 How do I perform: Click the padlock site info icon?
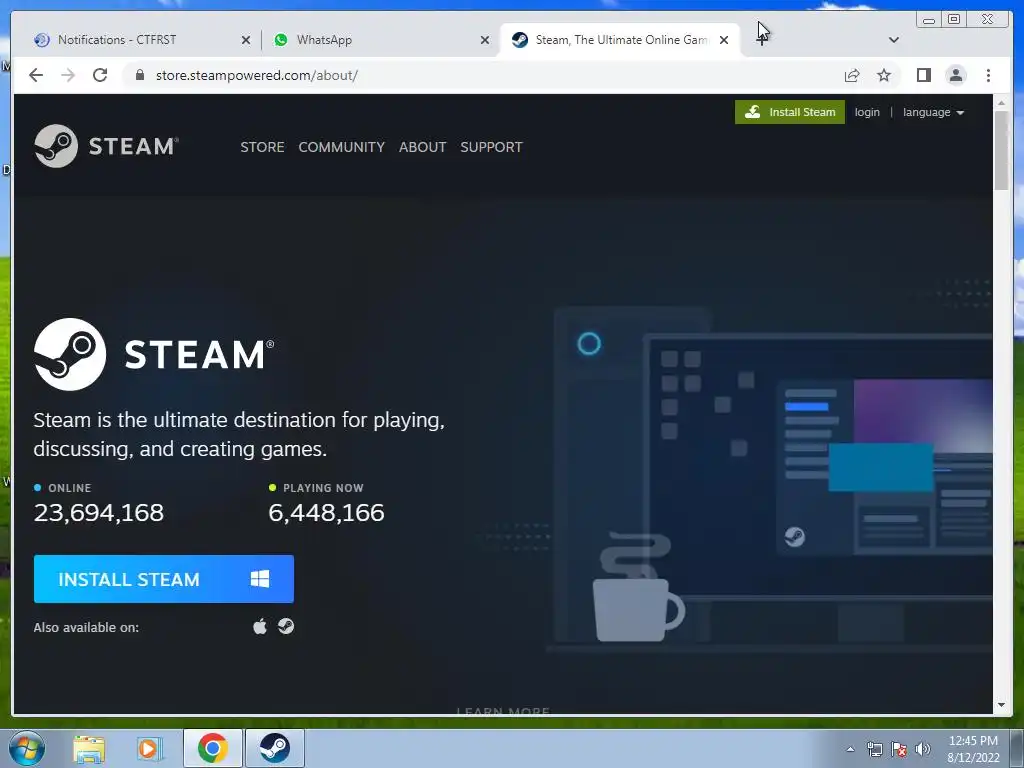(139, 75)
